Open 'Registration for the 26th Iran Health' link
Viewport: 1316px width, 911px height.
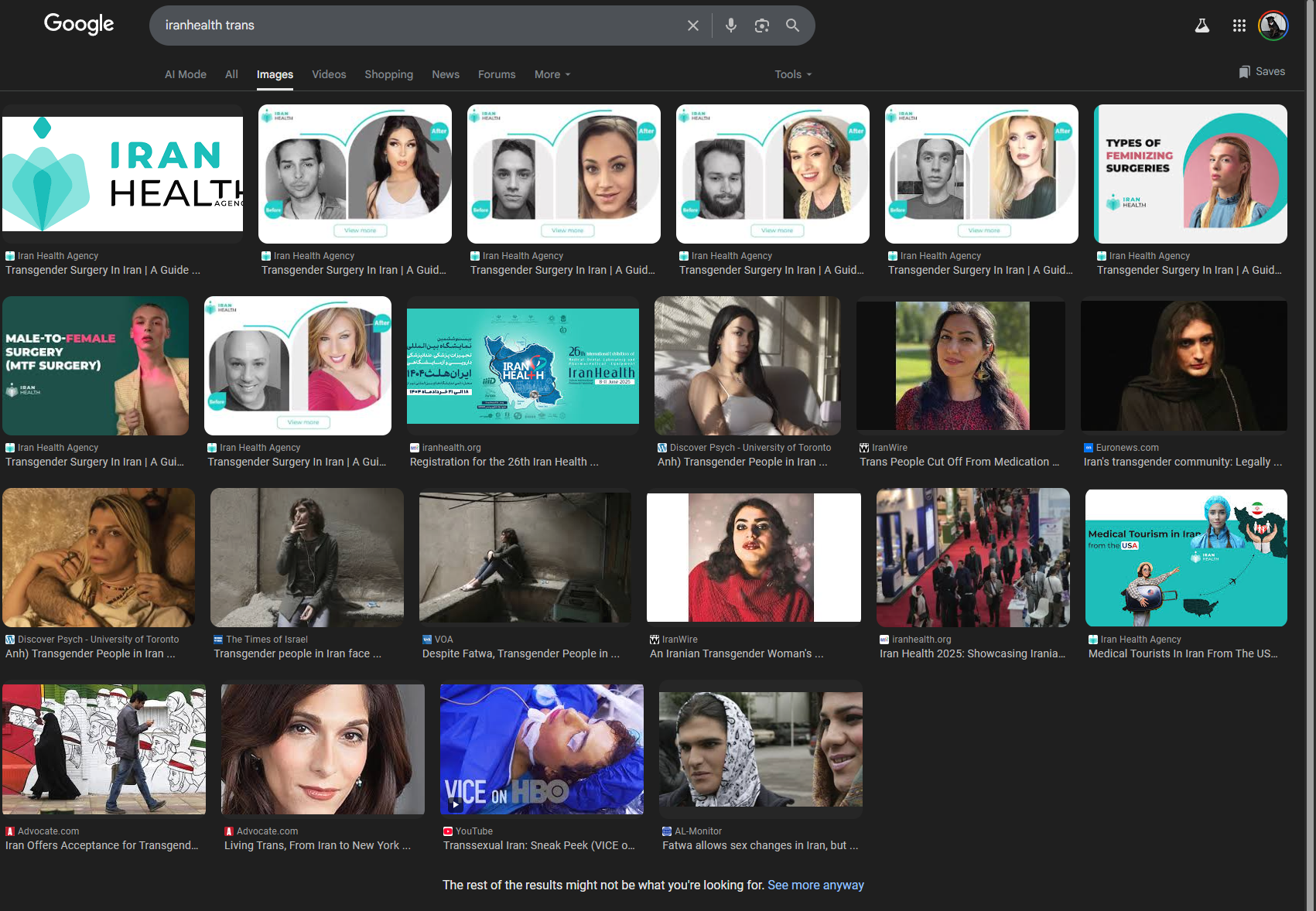click(x=504, y=462)
